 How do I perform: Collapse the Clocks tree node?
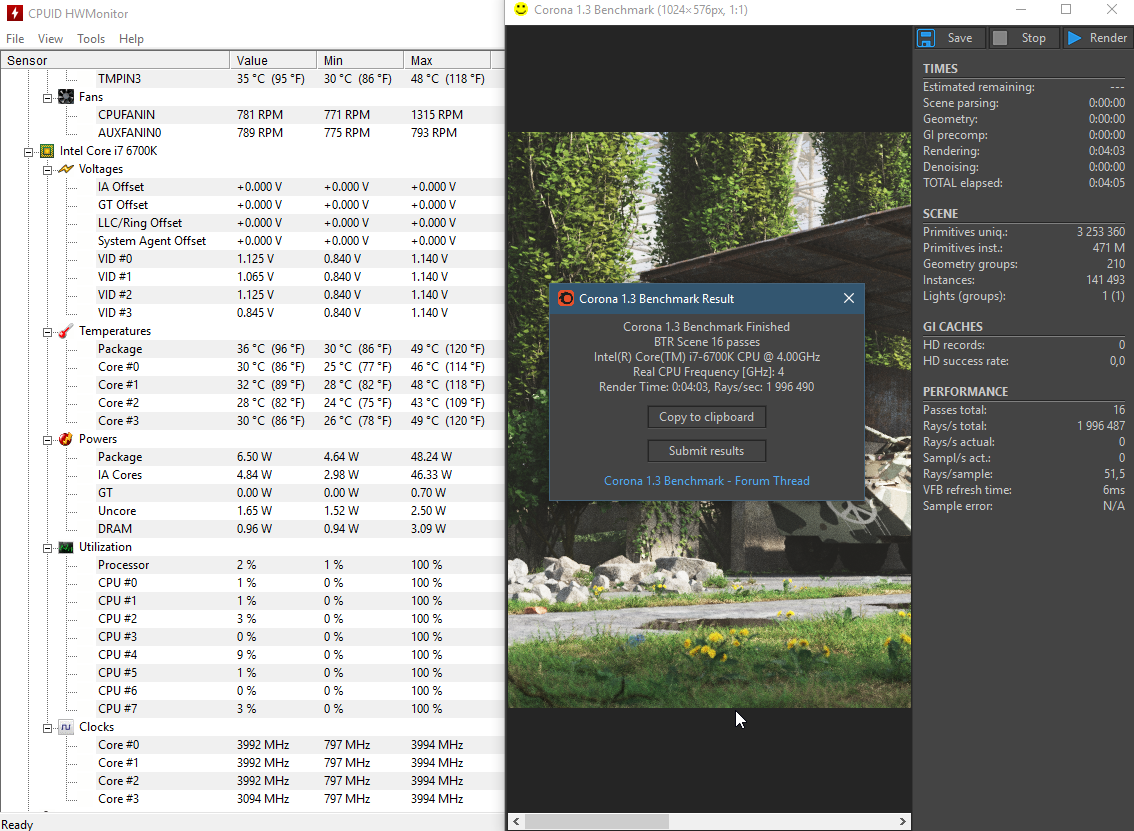[47, 728]
